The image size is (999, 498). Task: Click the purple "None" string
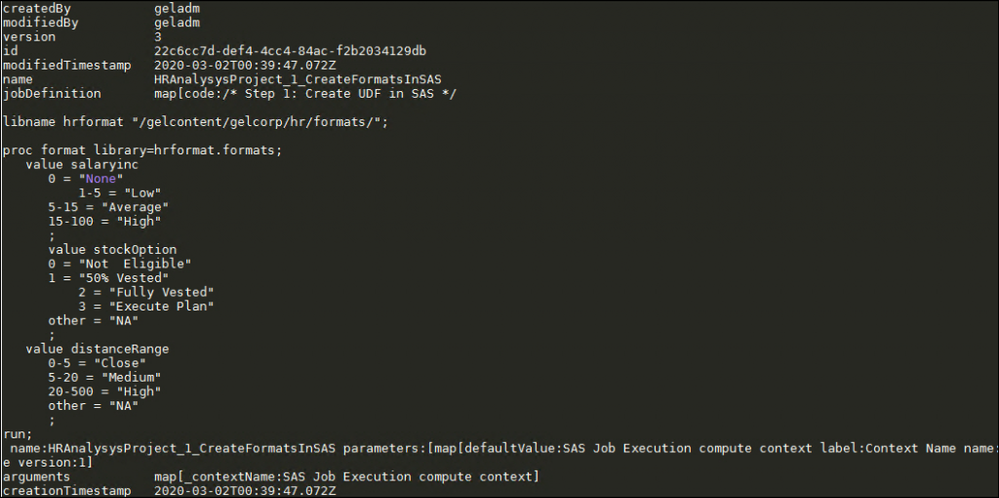[x=102, y=178]
